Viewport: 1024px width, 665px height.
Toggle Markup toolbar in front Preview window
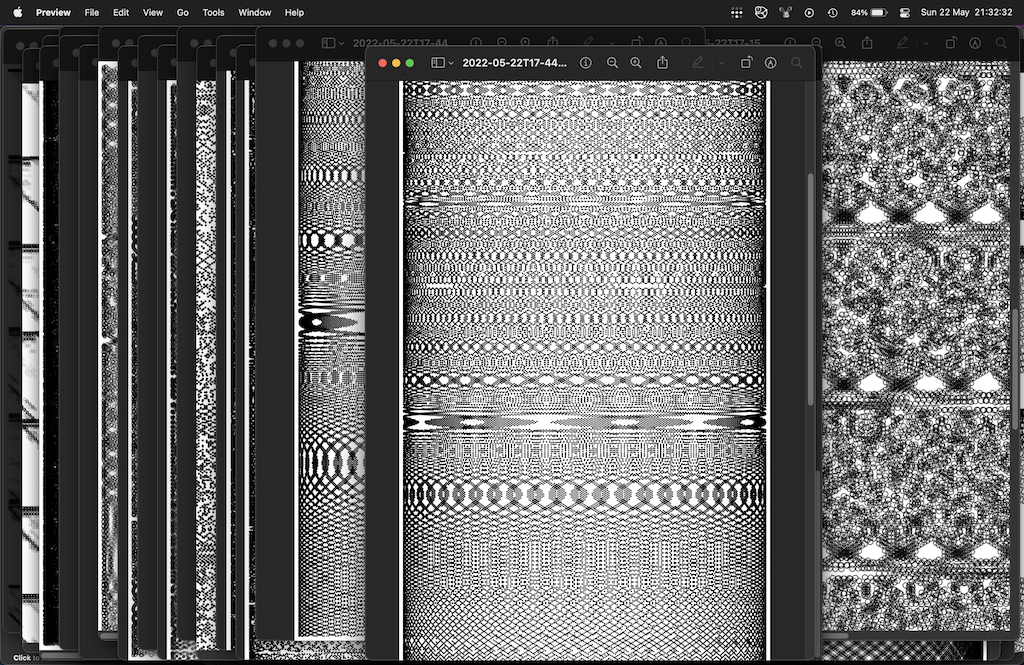(x=771, y=62)
